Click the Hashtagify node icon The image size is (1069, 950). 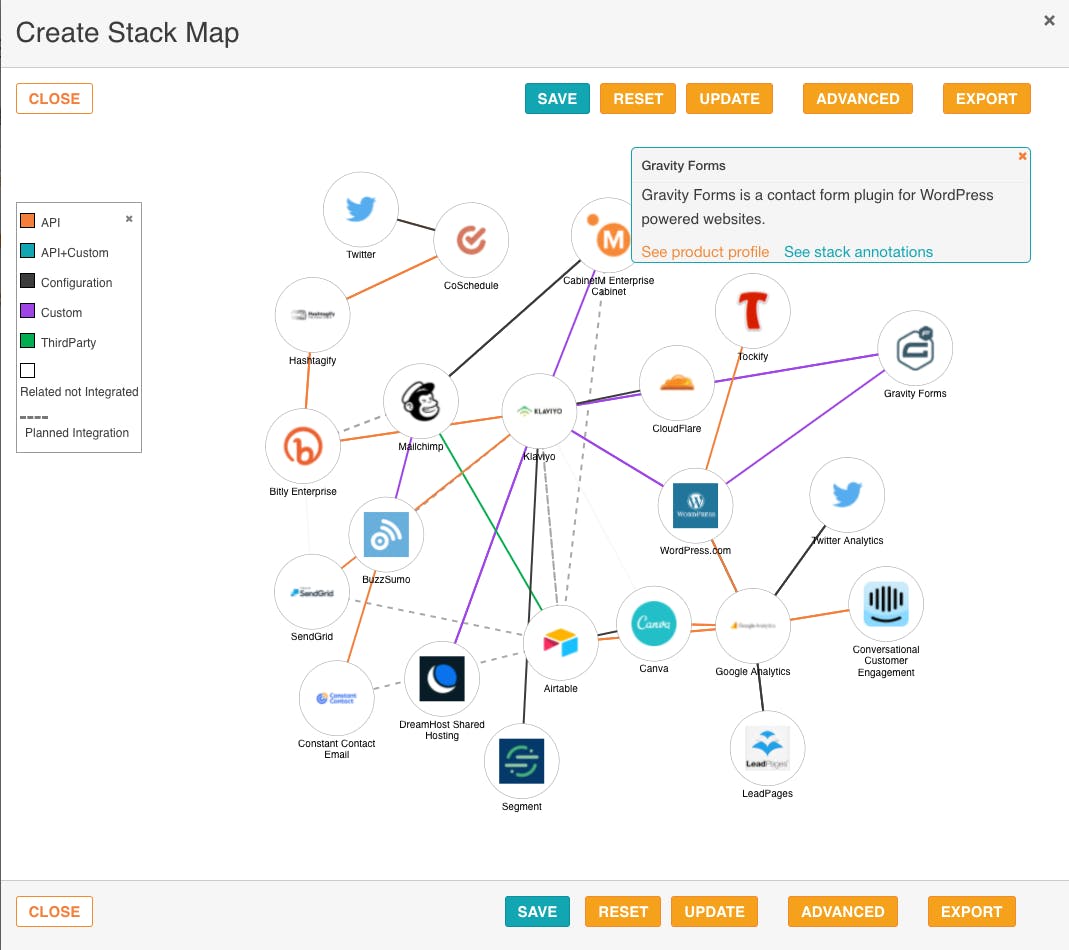312,315
